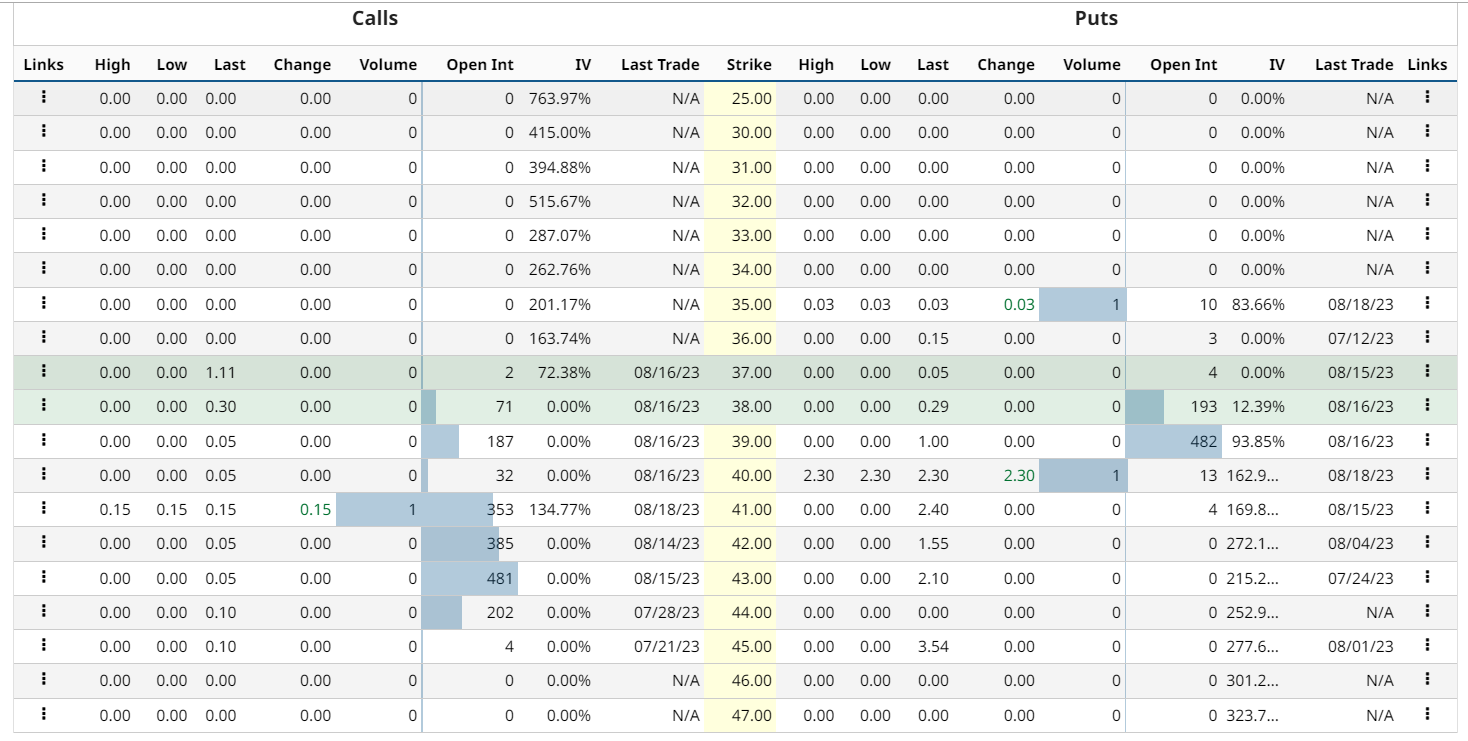Select the 134.77% call IV value

(560, 509)
